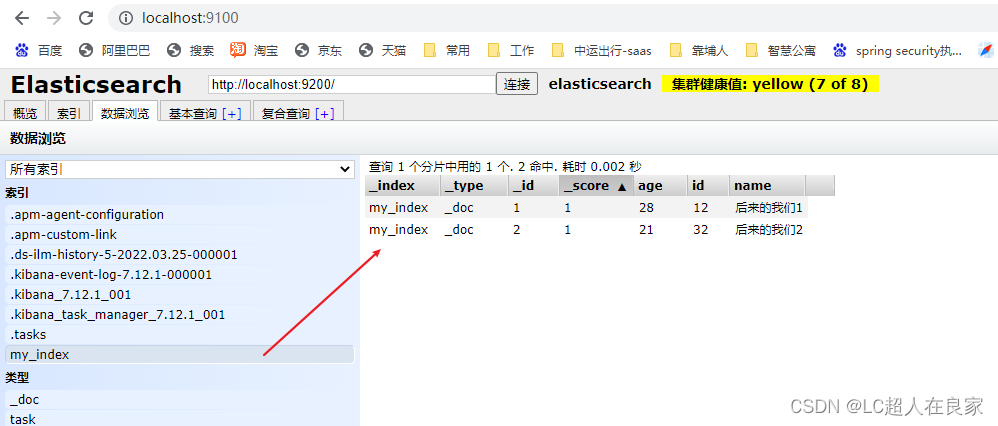Select the .apm-custom-link index

pos(179,234)
